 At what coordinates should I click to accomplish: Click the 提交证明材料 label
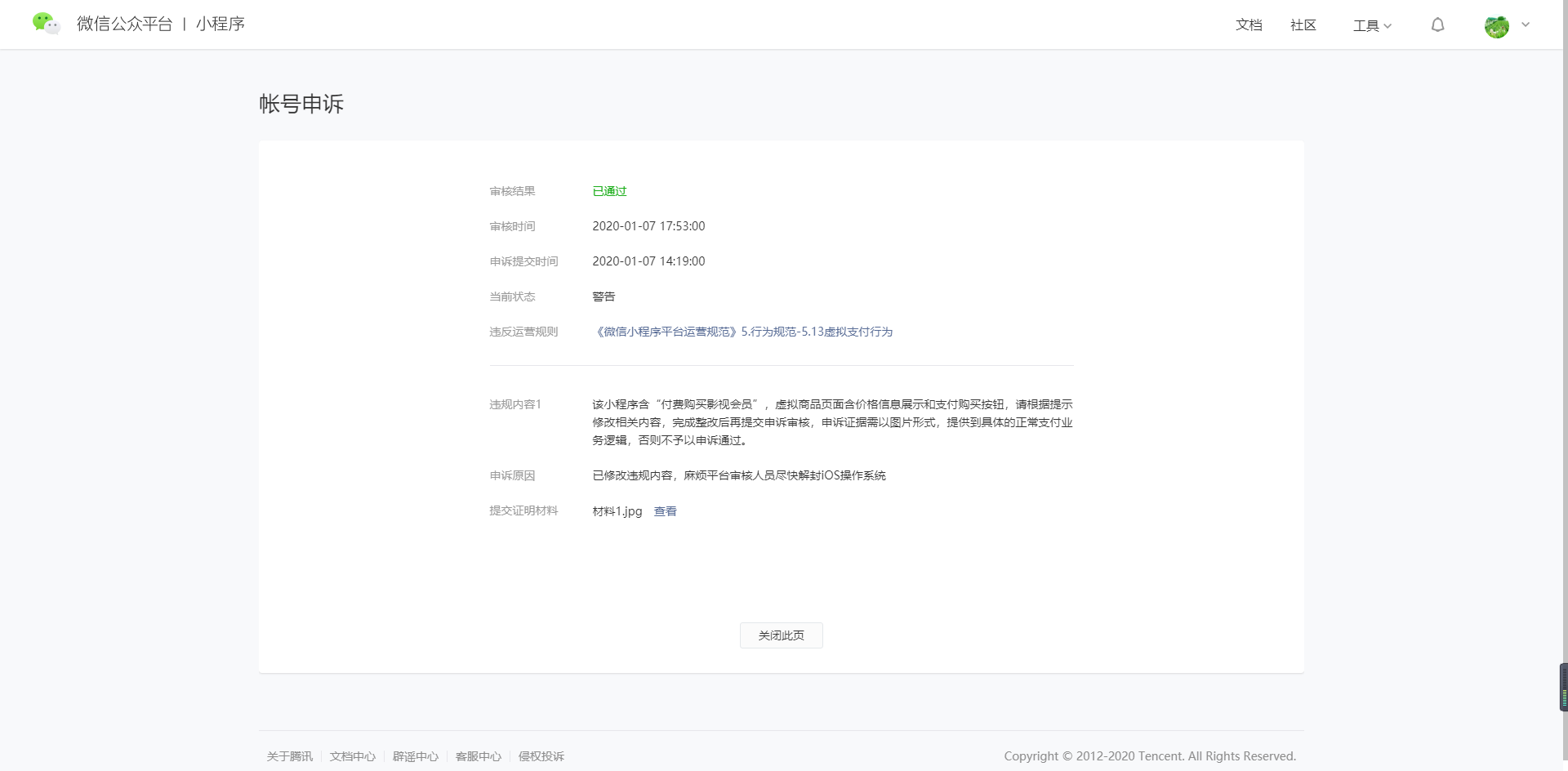pyautogui.click(x=523, y=510)
